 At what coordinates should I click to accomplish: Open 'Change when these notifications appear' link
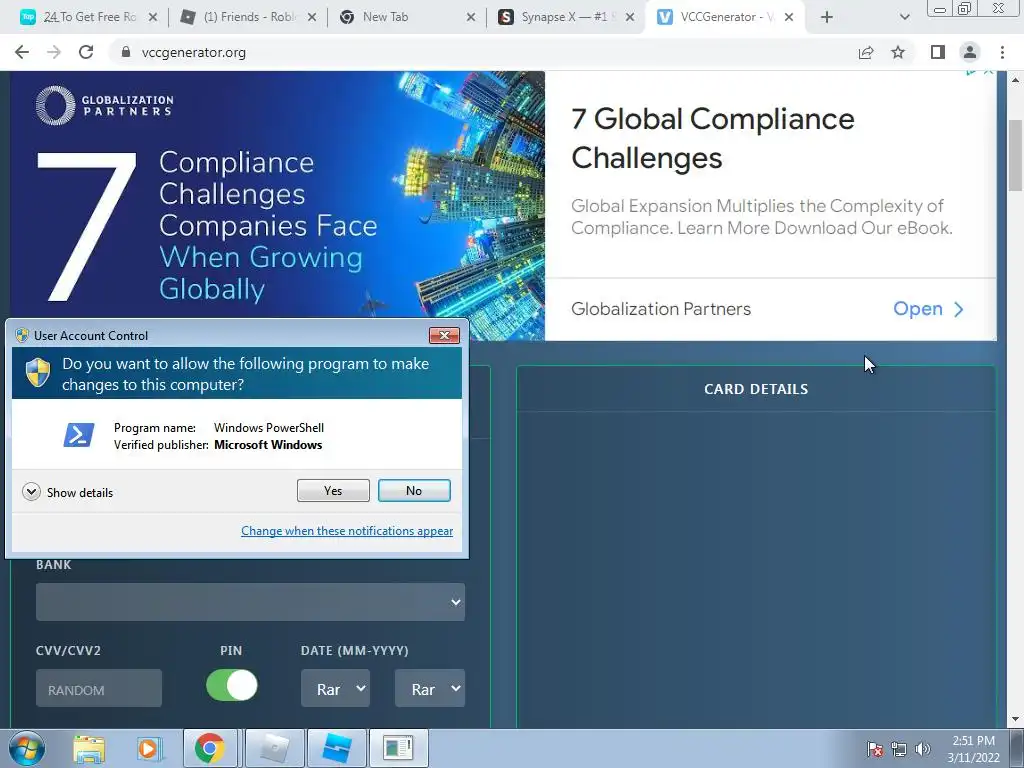click(347, 531)
